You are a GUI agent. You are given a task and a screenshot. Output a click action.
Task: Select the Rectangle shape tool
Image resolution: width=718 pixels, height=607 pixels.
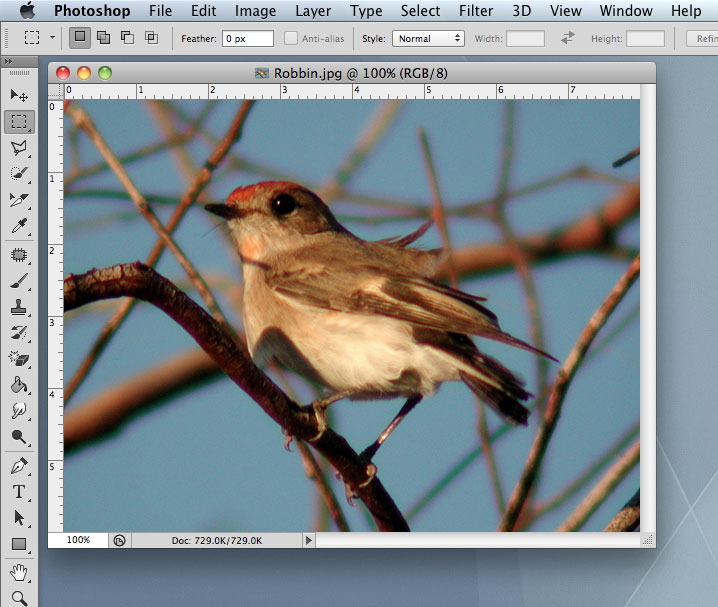19,544
